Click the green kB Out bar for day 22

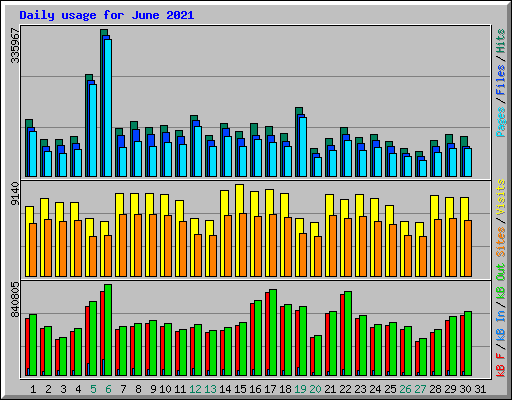point(348,333)
